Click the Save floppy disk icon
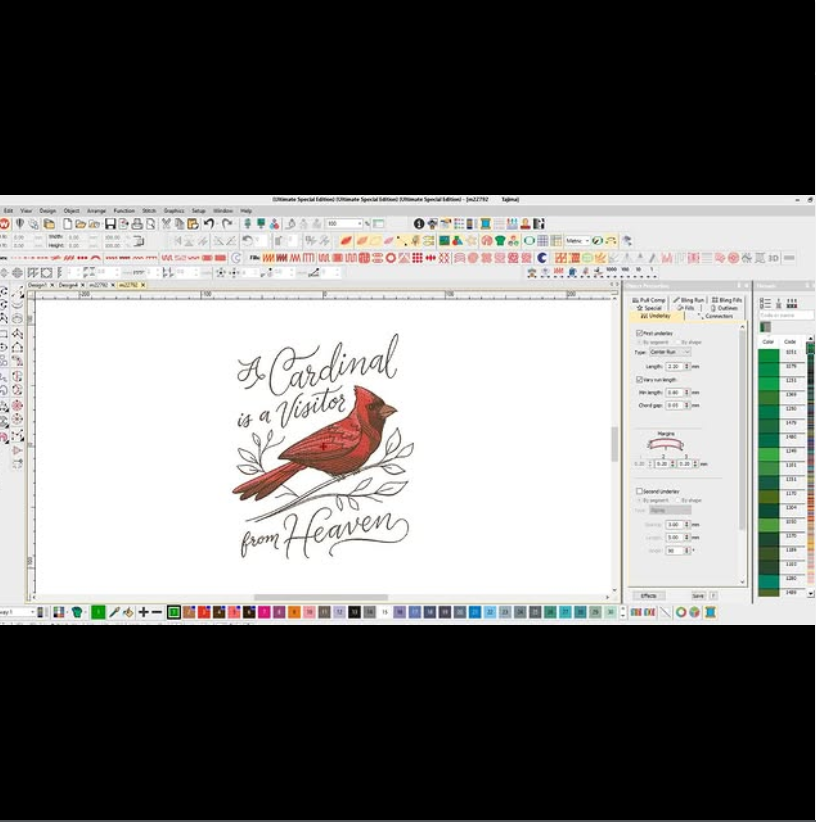 point(110,224)
